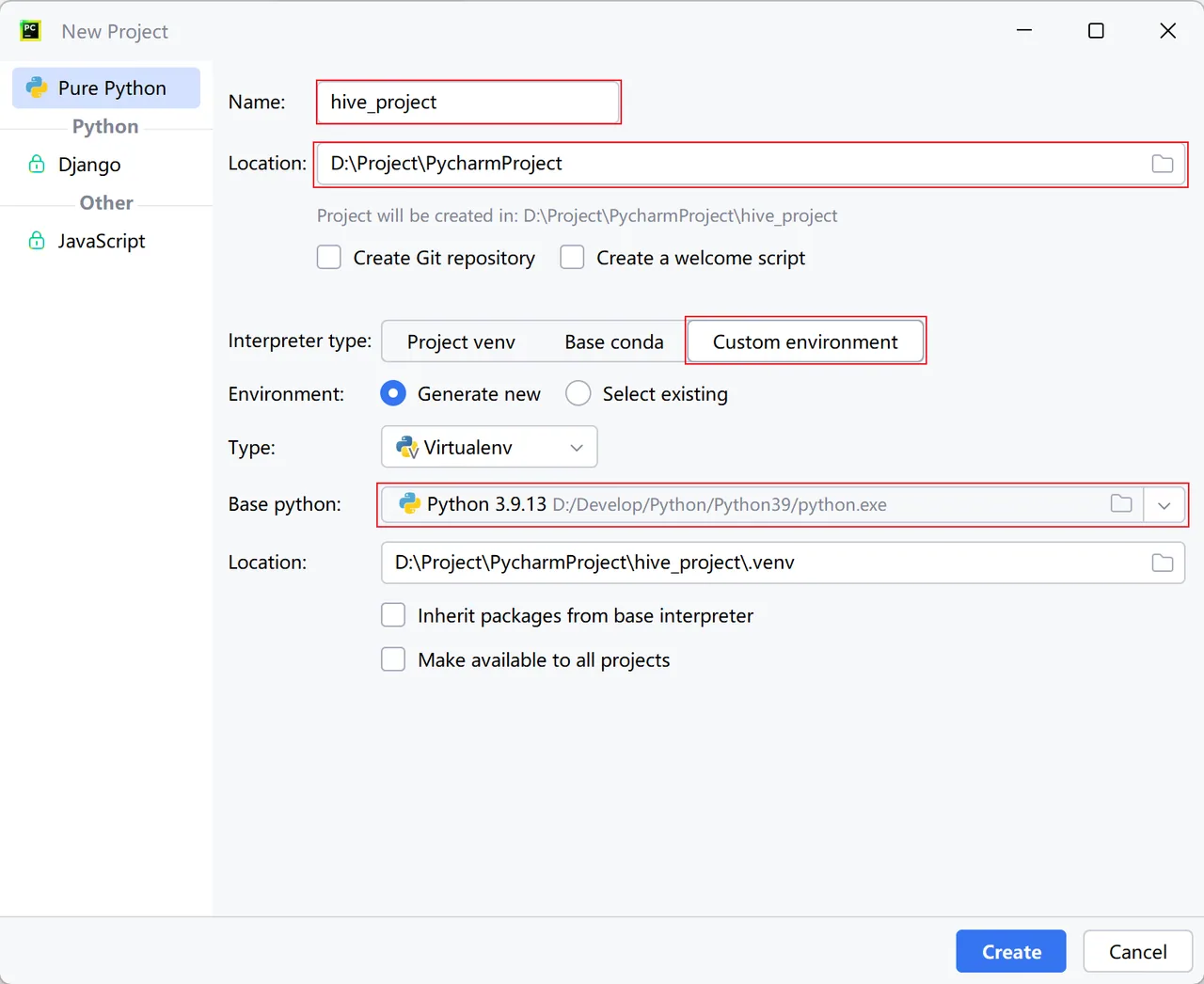Image resolution: width=1204 pixels, height=984 pixels.
Task: Click the lock icon beside JavaScript
Action: point(37,240)
